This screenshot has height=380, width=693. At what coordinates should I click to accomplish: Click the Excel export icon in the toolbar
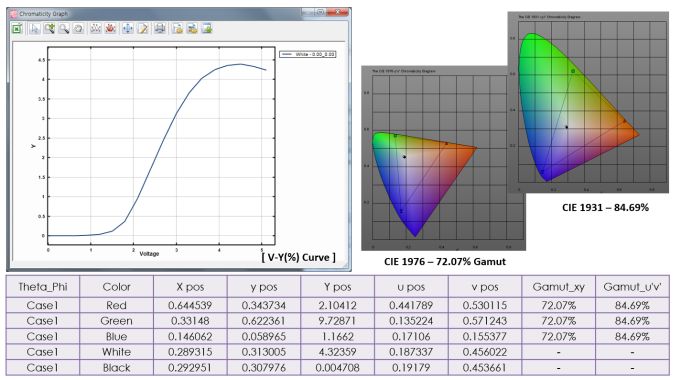coord(17,29)
